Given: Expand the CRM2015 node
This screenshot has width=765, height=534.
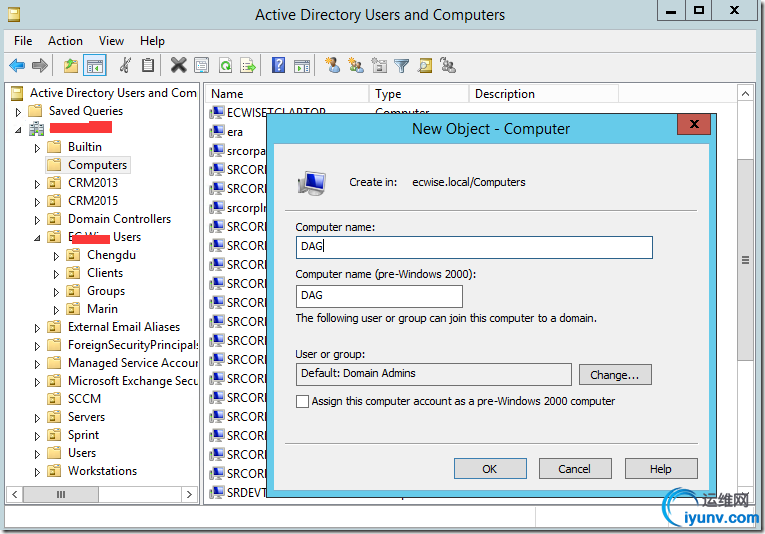Looking at the screenshot, I should click(37, 202).
